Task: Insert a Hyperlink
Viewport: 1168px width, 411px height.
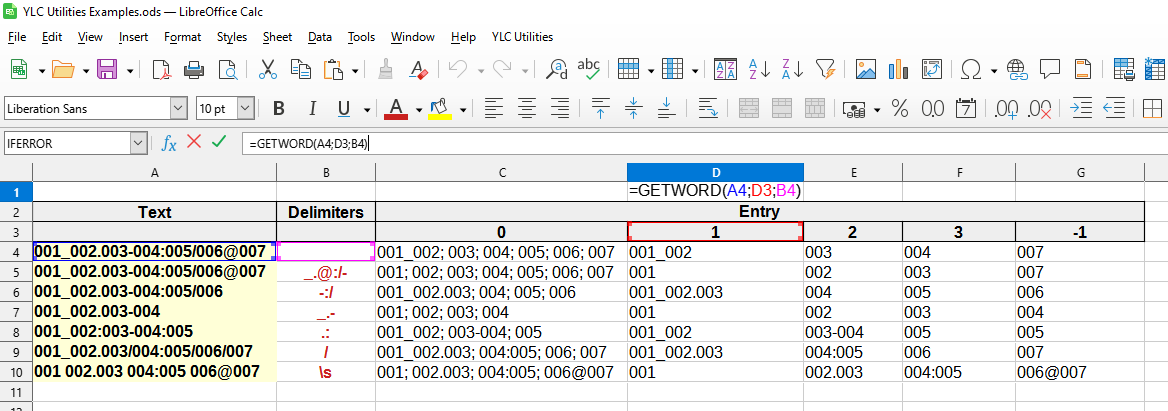Action: pyautogui.click(x=1017, y=70)
